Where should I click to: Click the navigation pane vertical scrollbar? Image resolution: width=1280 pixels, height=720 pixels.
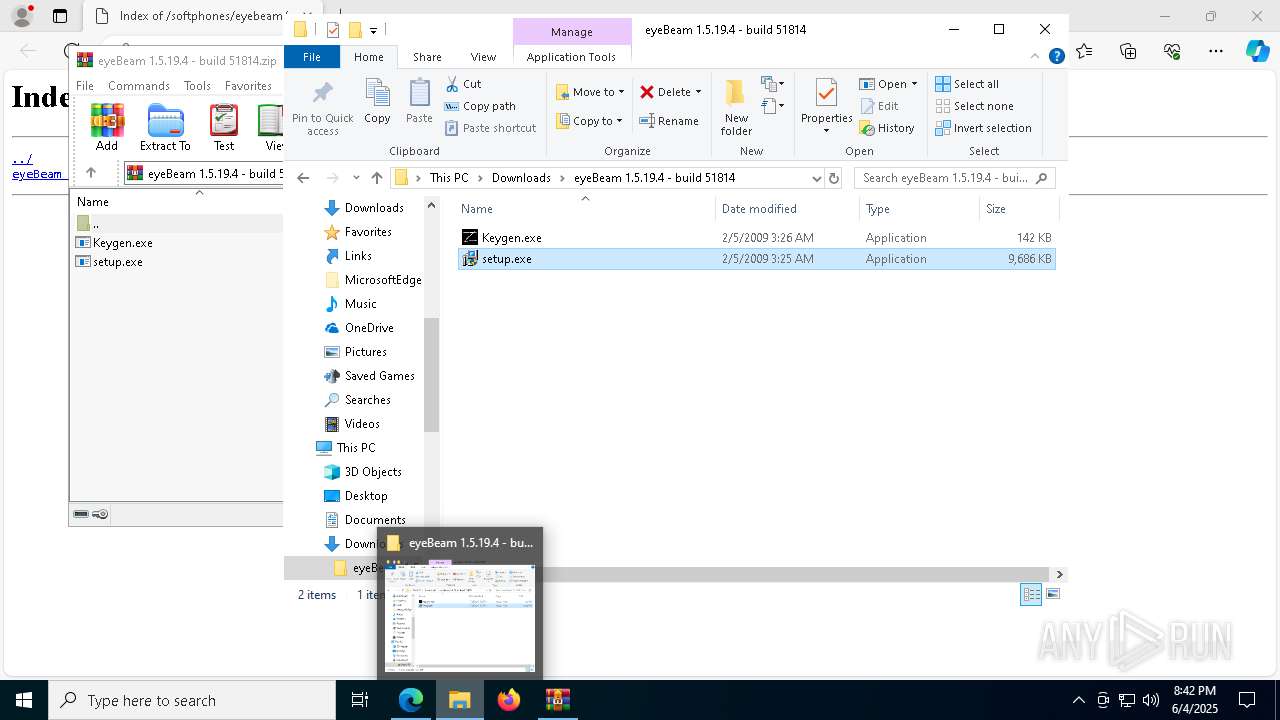[x=431, y=375]
